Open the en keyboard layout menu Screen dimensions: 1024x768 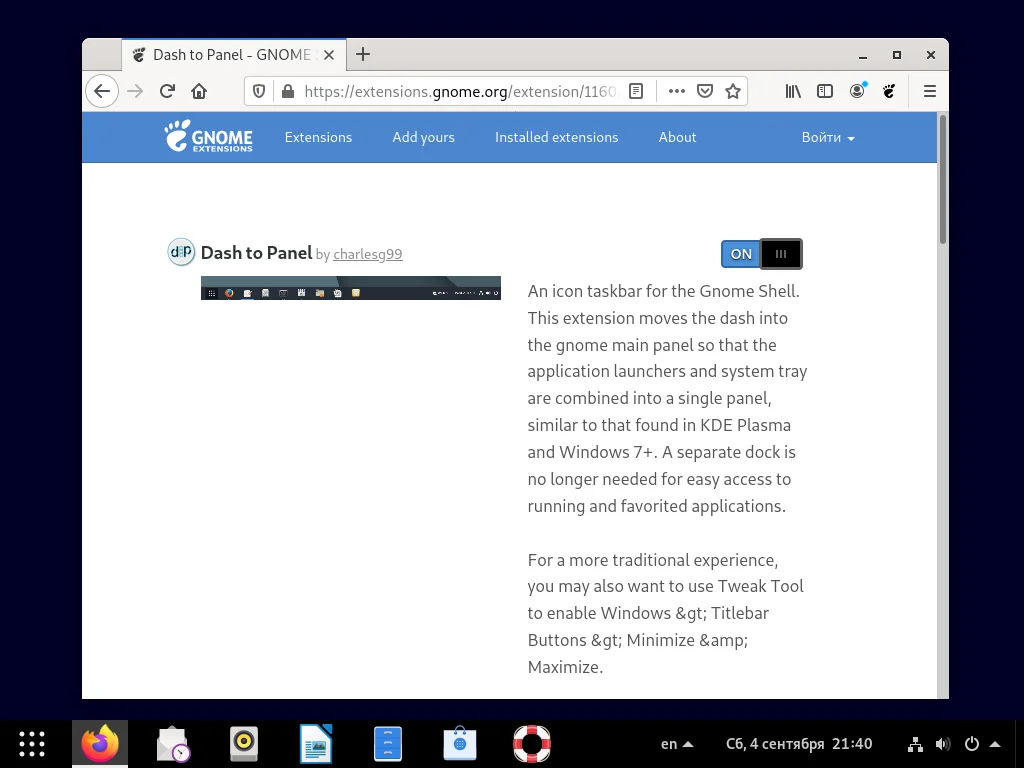668,743
